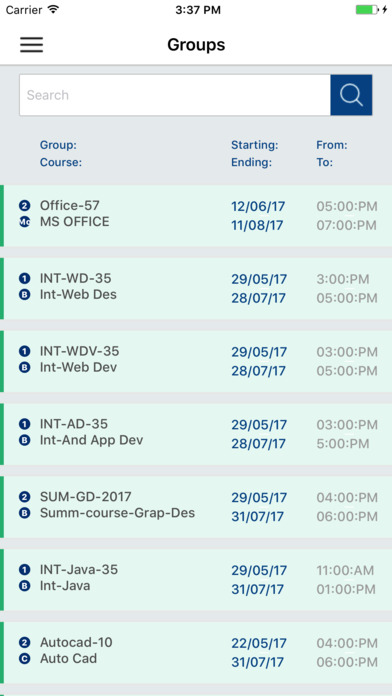This screenshot has height=696, width=392.
Task: Open the INT-AD-35 group entry
Action: 196,434
